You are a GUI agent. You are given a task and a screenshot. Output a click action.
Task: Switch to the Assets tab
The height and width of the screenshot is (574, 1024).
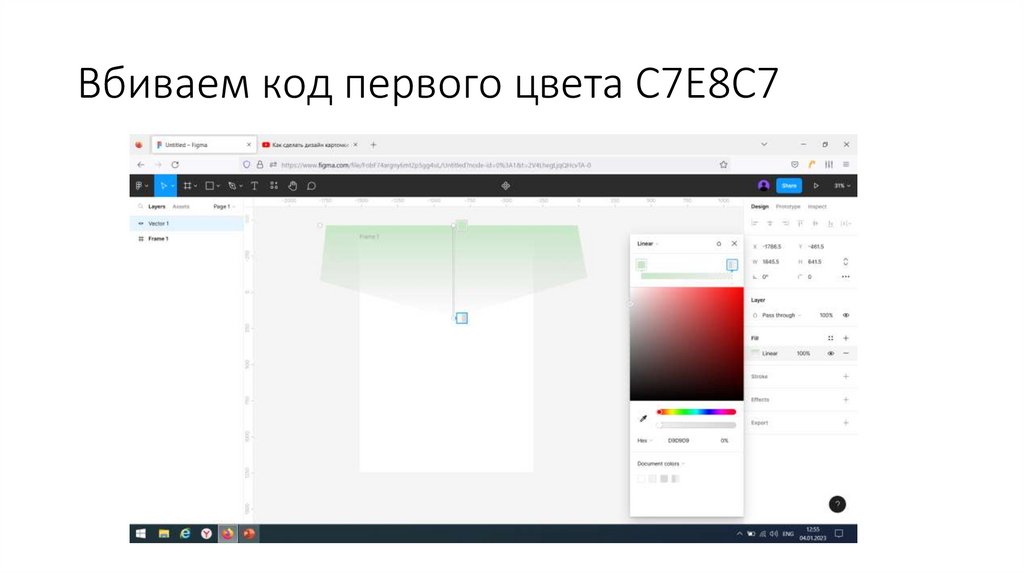coord(181,206)
